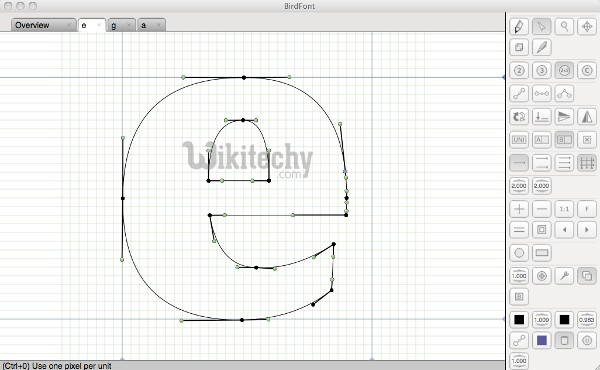
Task: Toggle the grid display button
Action: point(587,163)
